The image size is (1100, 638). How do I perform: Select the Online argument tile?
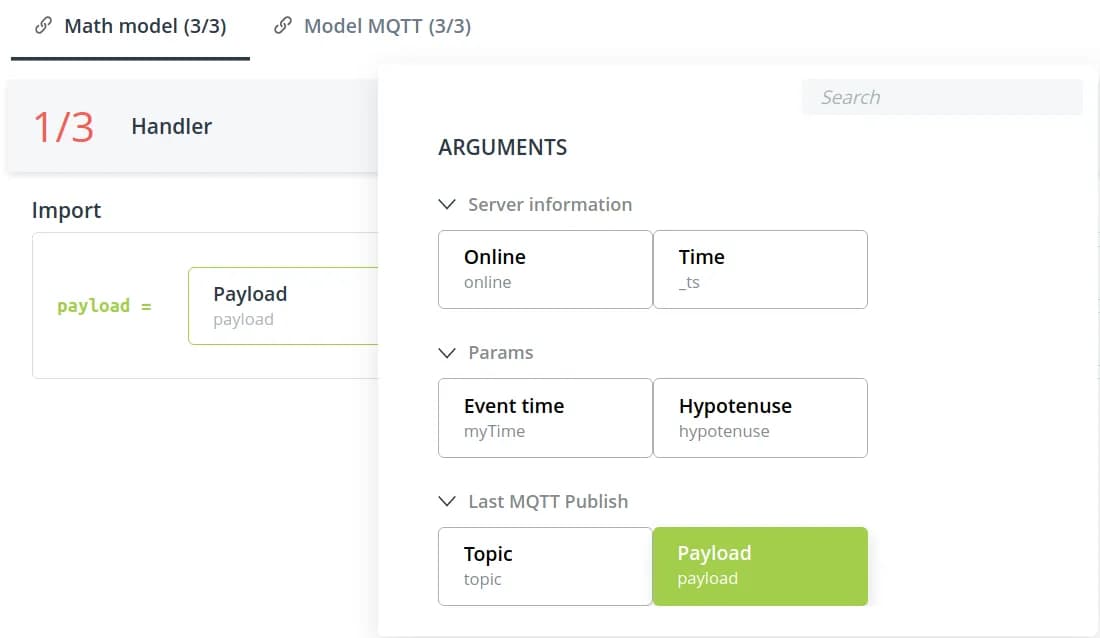pos(545,269)
